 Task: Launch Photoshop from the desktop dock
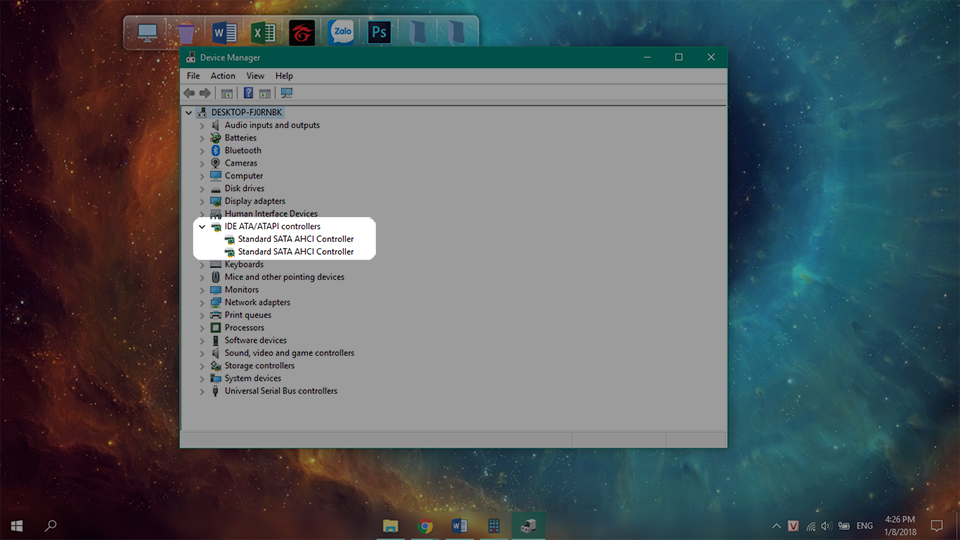pyautogui.click(x=379, y=32)
